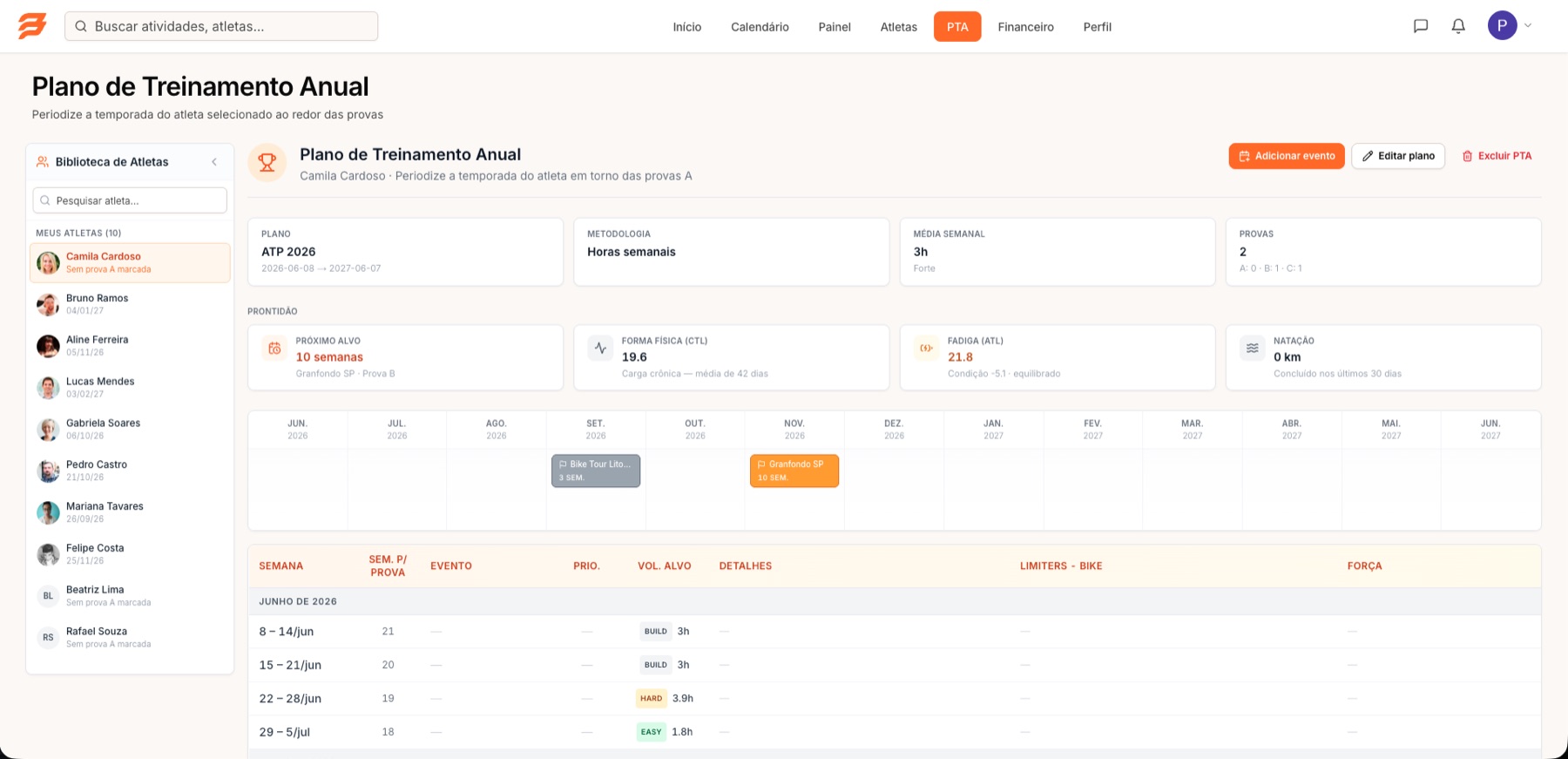Click the 8 – 14/jun week row
Viewport: 1568px width, 759px height.
coord(895,631)
